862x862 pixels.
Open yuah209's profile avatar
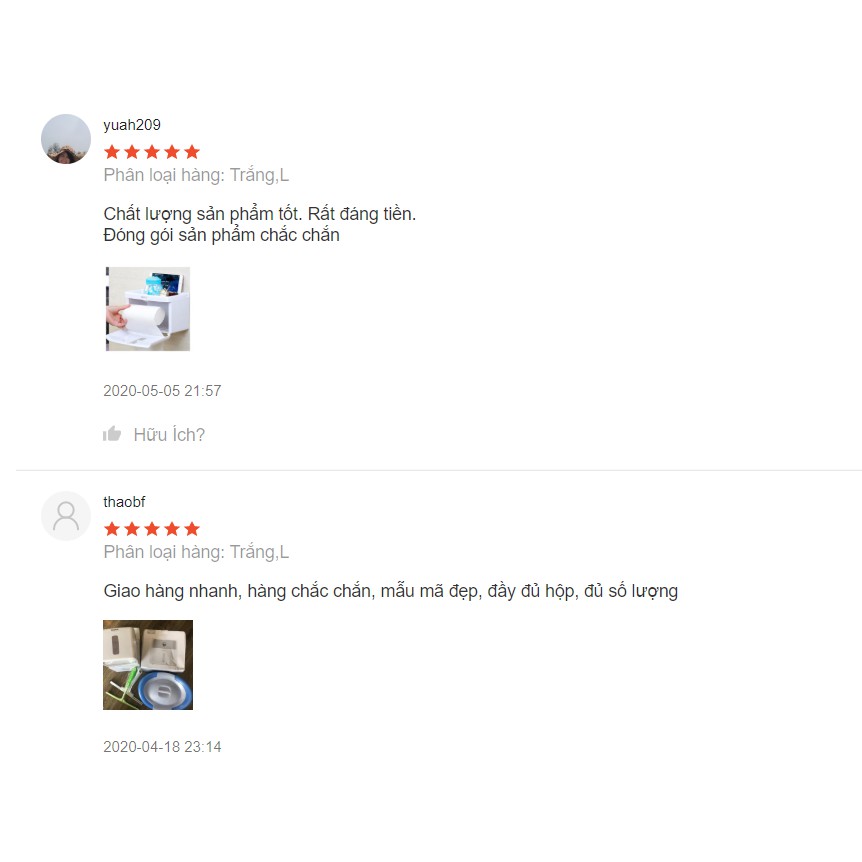[x=66, y=139]
